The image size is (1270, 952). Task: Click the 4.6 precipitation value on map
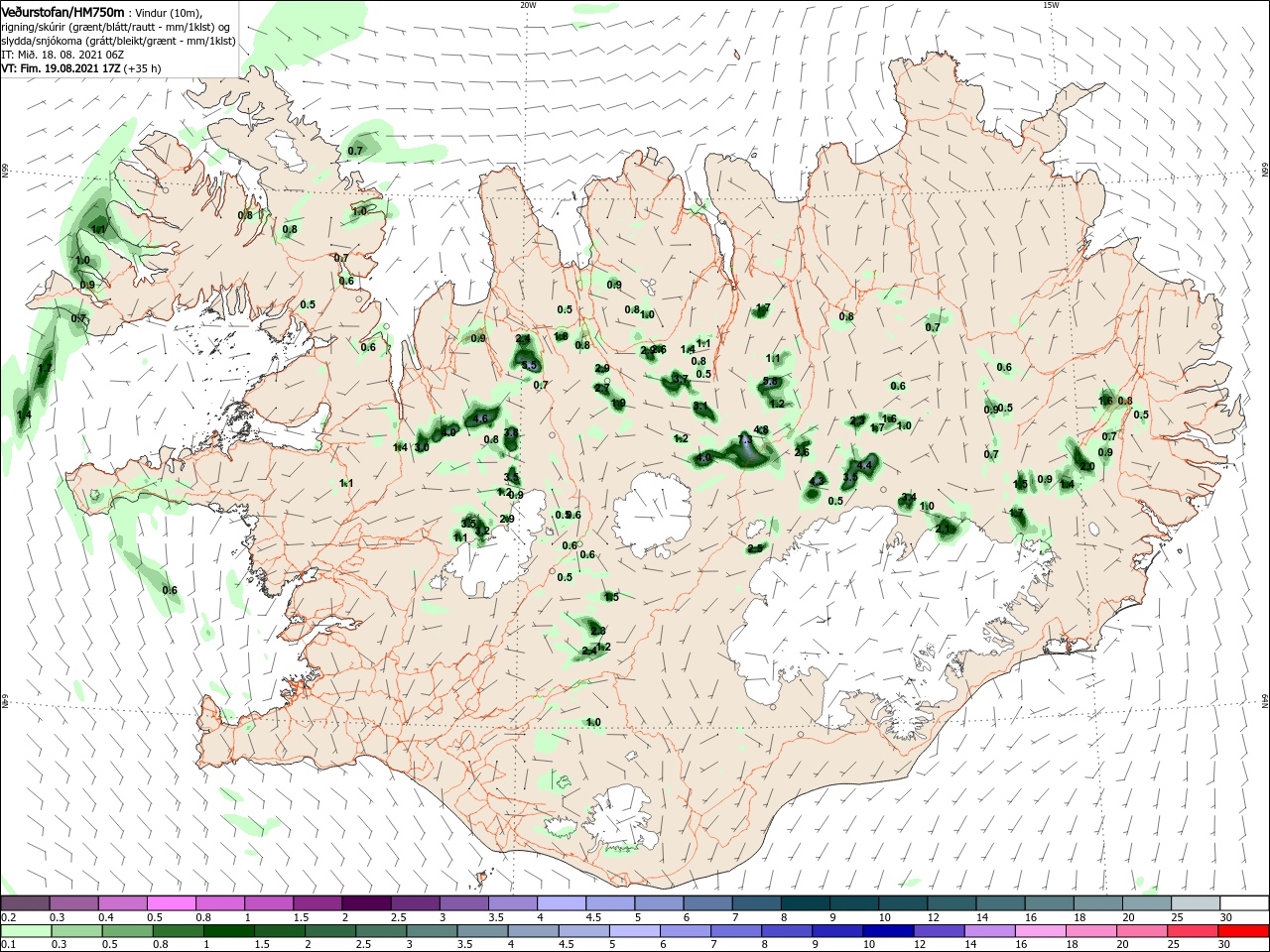click(481, 418)
